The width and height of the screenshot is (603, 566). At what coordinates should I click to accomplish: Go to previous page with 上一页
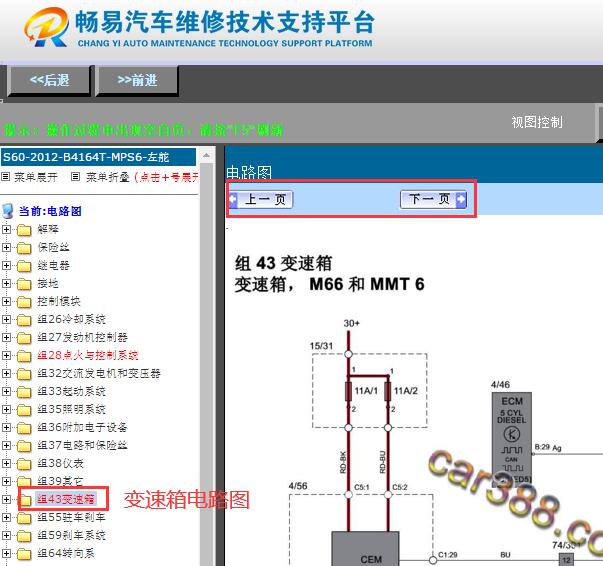(x=261, y=199)
